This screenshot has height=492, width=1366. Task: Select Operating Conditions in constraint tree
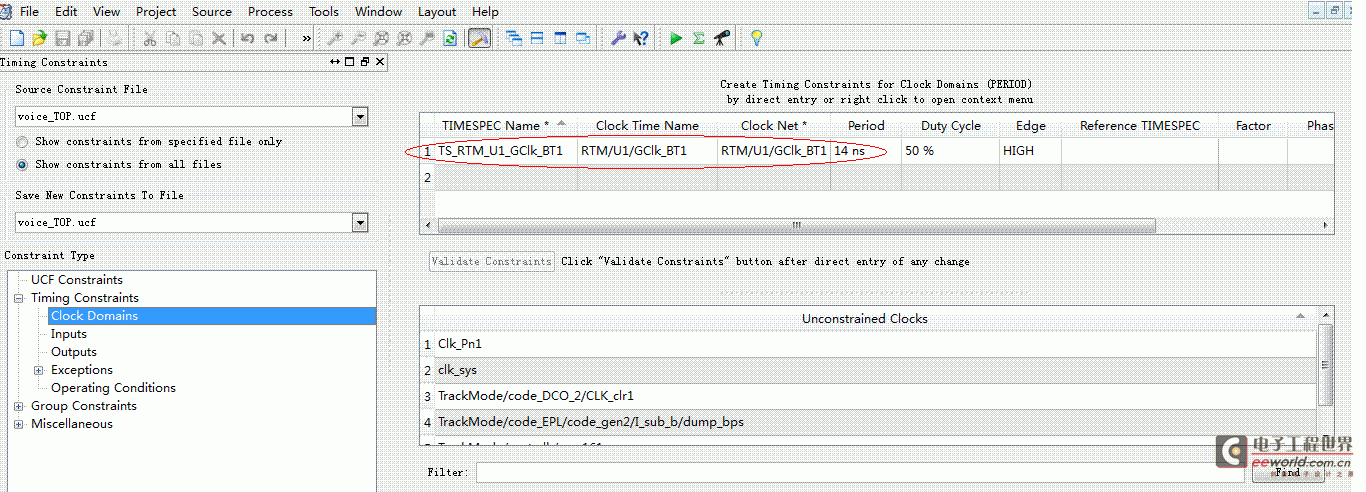(113, 388)
